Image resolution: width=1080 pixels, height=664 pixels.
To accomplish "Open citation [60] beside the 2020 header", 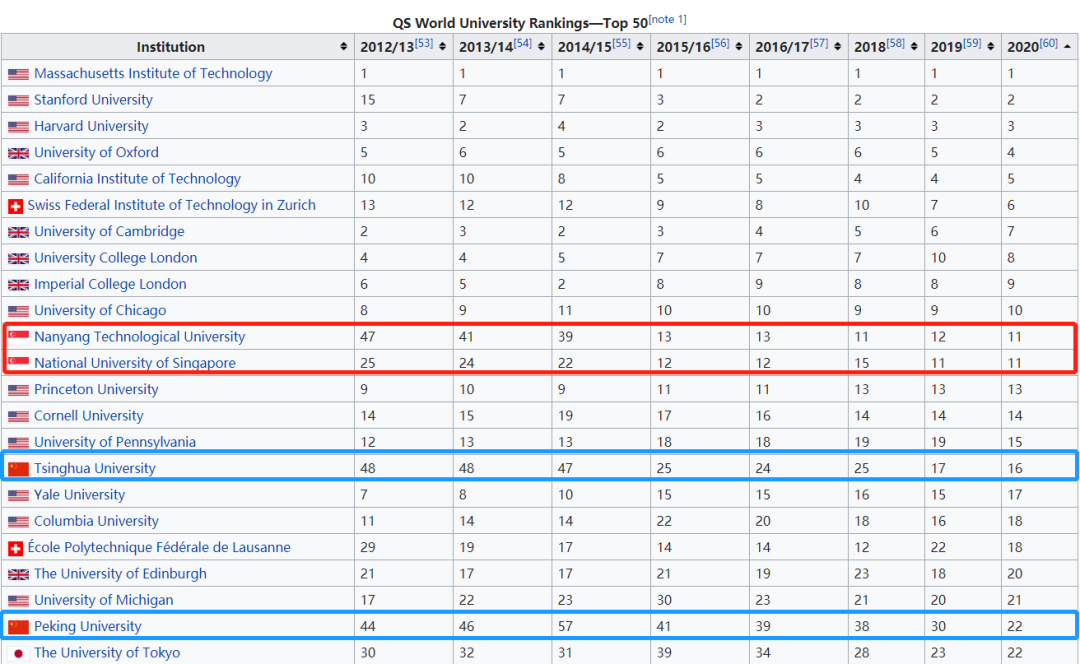I will (1048, 43).
